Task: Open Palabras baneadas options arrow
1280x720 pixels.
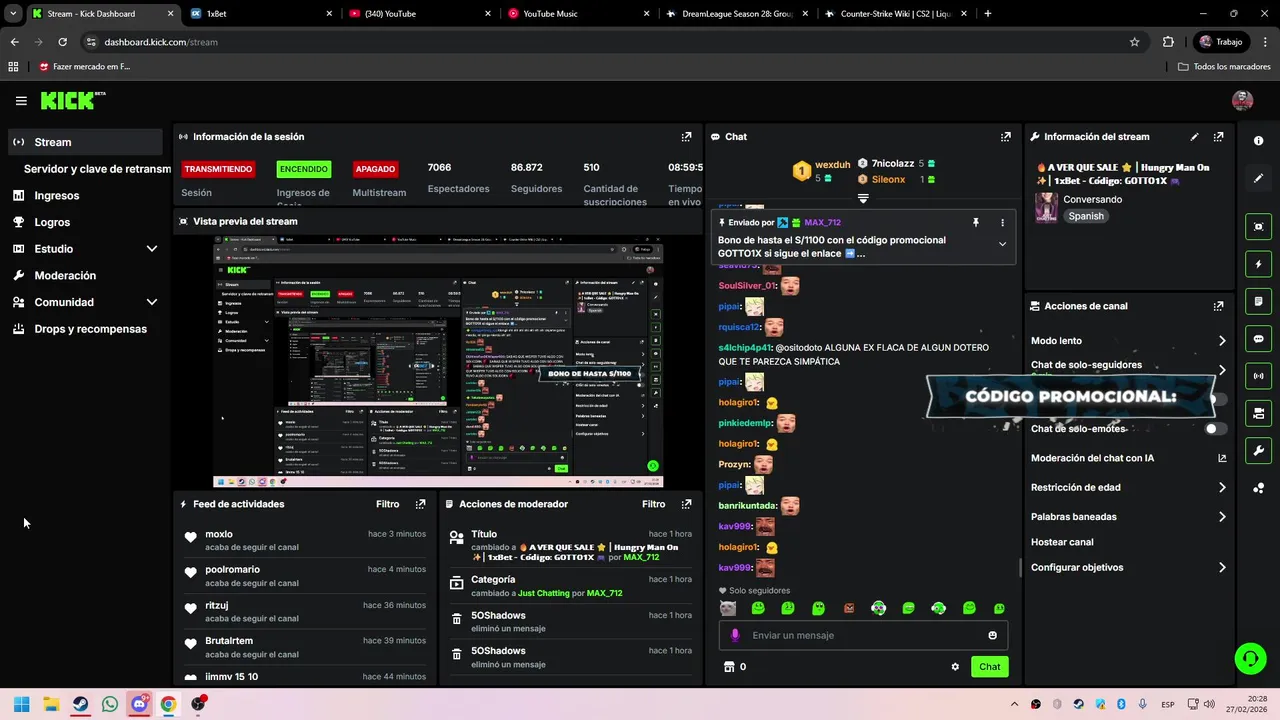Action: (x=1222, y=517)
